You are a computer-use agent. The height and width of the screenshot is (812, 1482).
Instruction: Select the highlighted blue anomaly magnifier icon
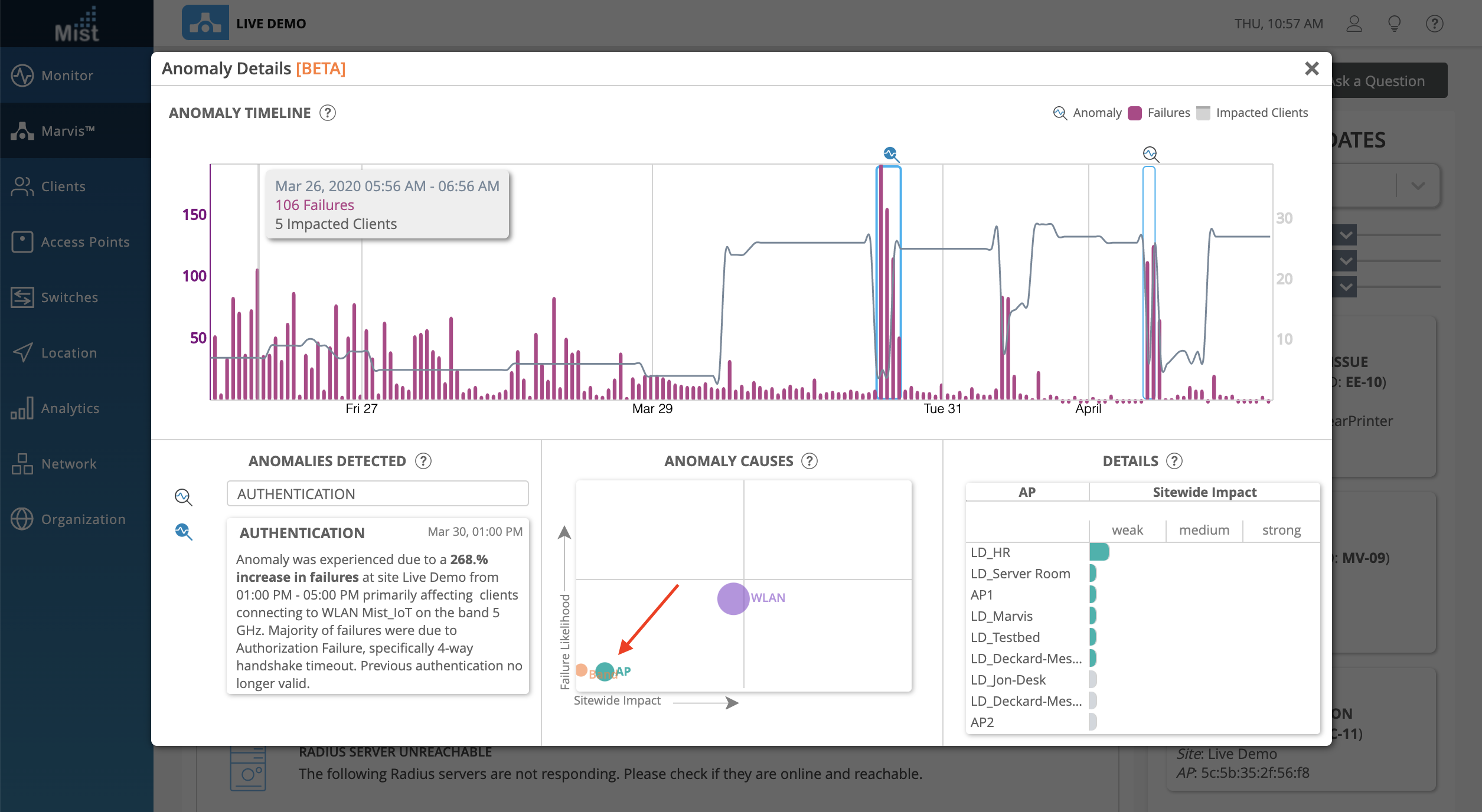tap(183, 532)
